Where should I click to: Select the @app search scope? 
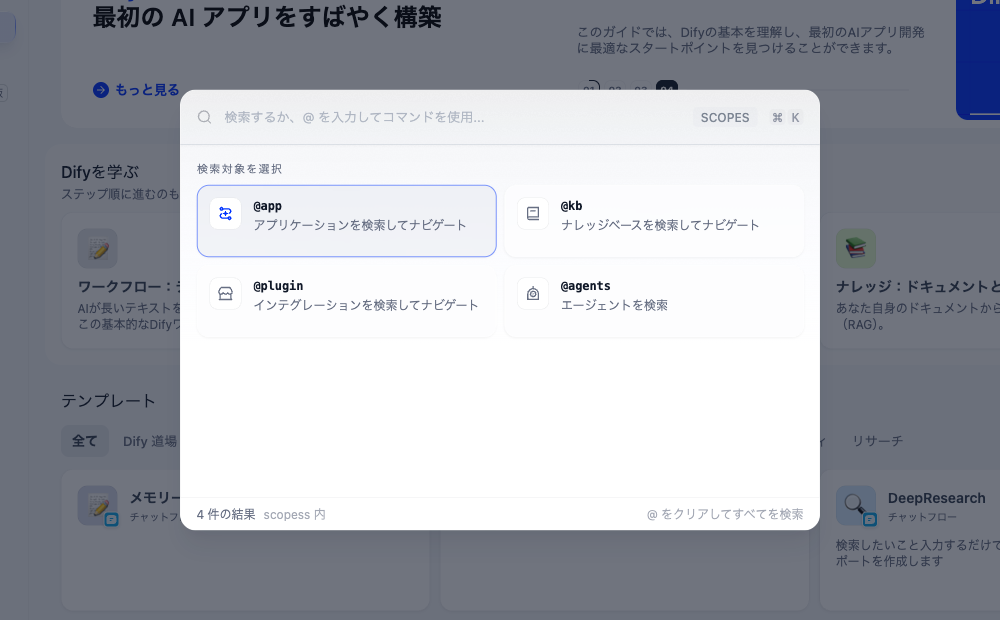[x=346, y=221]
